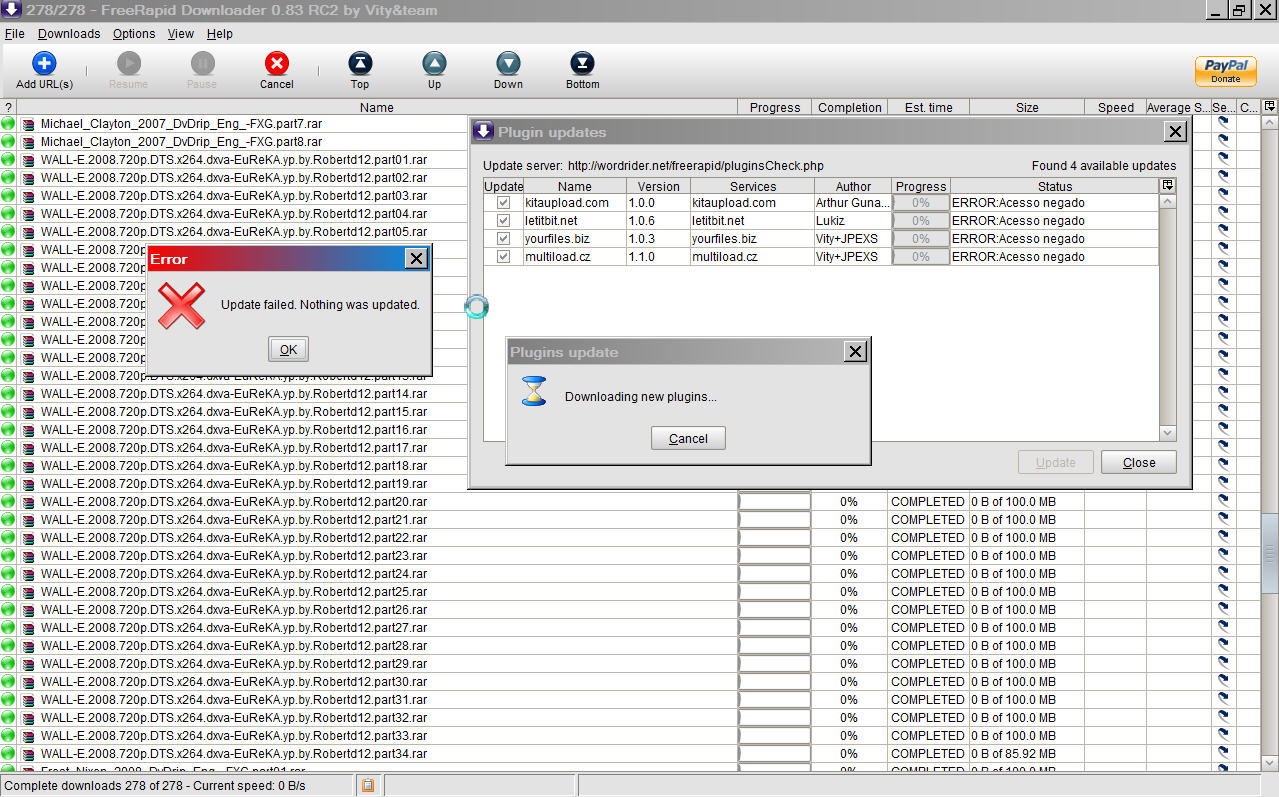The height and width of the screenshot is (797, 1279).
Task: Cancel the Downloading new plugins dialog
Action: pyautogui.click(x=688, y=439)
